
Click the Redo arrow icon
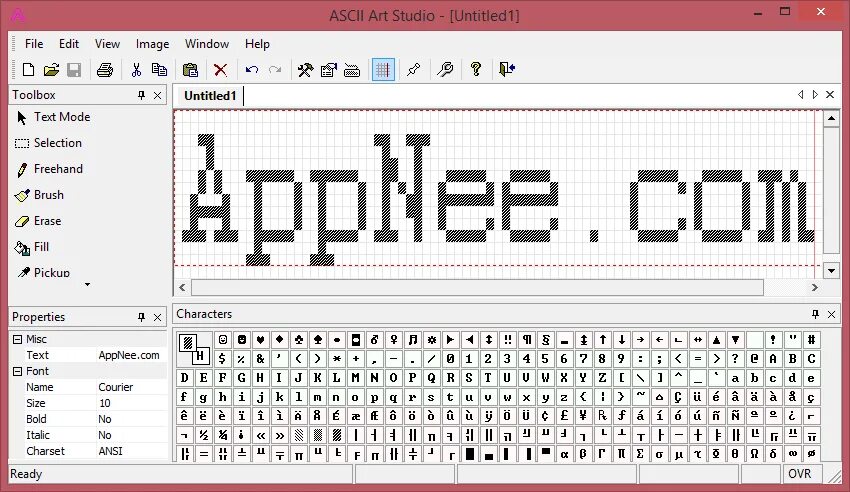[275, 69]
